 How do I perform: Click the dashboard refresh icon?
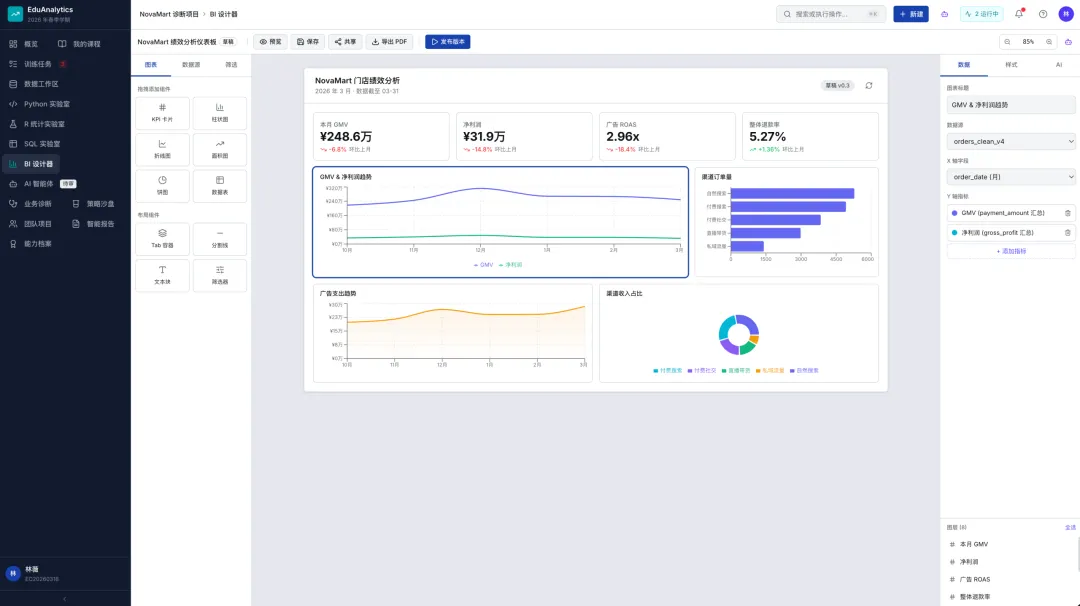pos(869,85)
